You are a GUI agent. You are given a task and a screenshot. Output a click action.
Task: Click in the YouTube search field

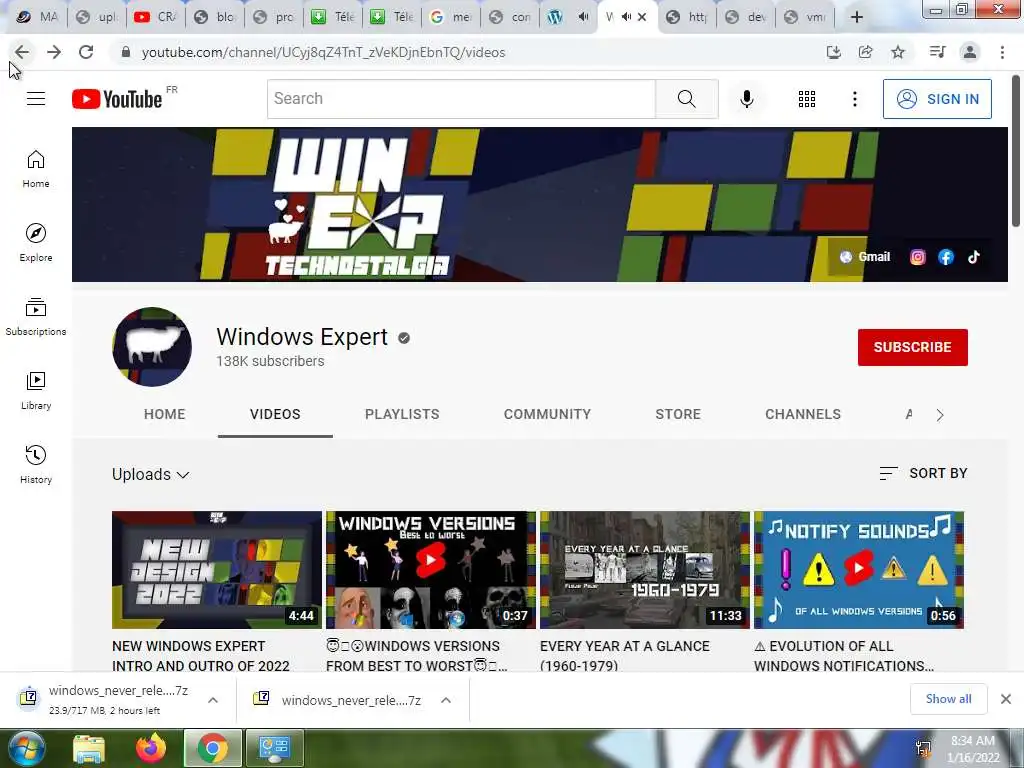[x=461, y=99]
